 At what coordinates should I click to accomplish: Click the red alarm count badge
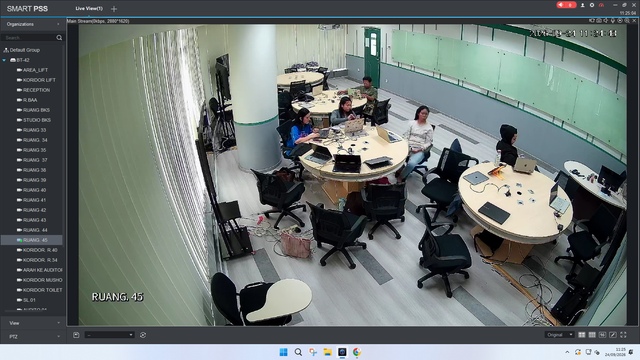[566, 5]
